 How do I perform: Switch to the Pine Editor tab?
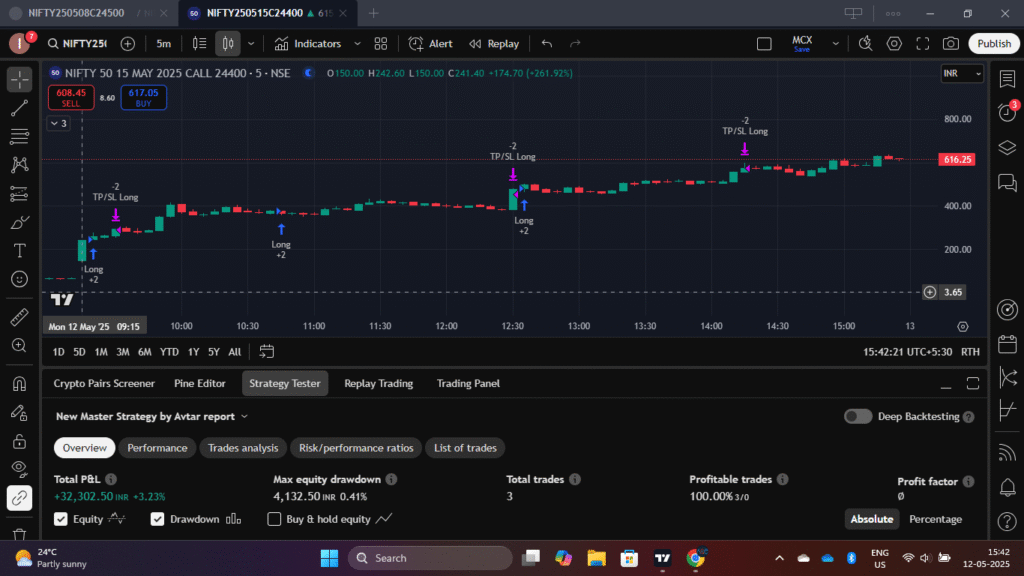(x=200, y=383)
